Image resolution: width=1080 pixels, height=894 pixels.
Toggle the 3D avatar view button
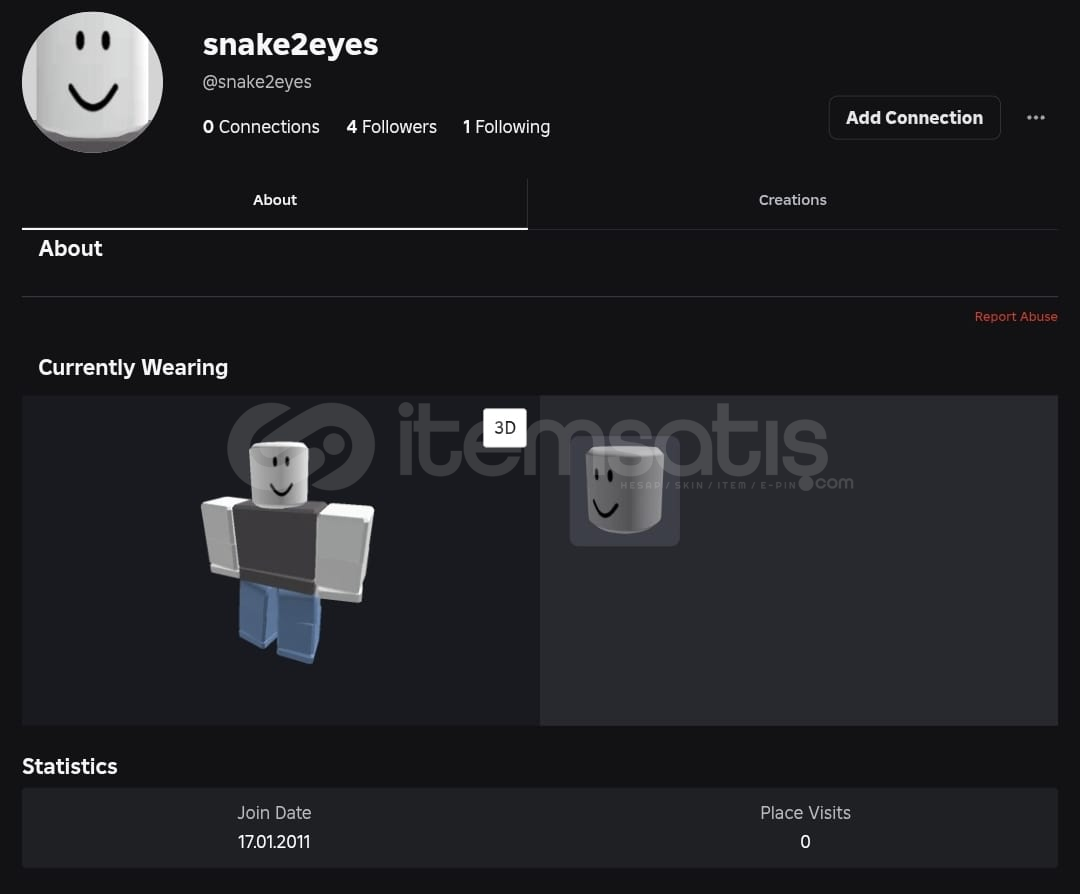click(x=504, y=428)
